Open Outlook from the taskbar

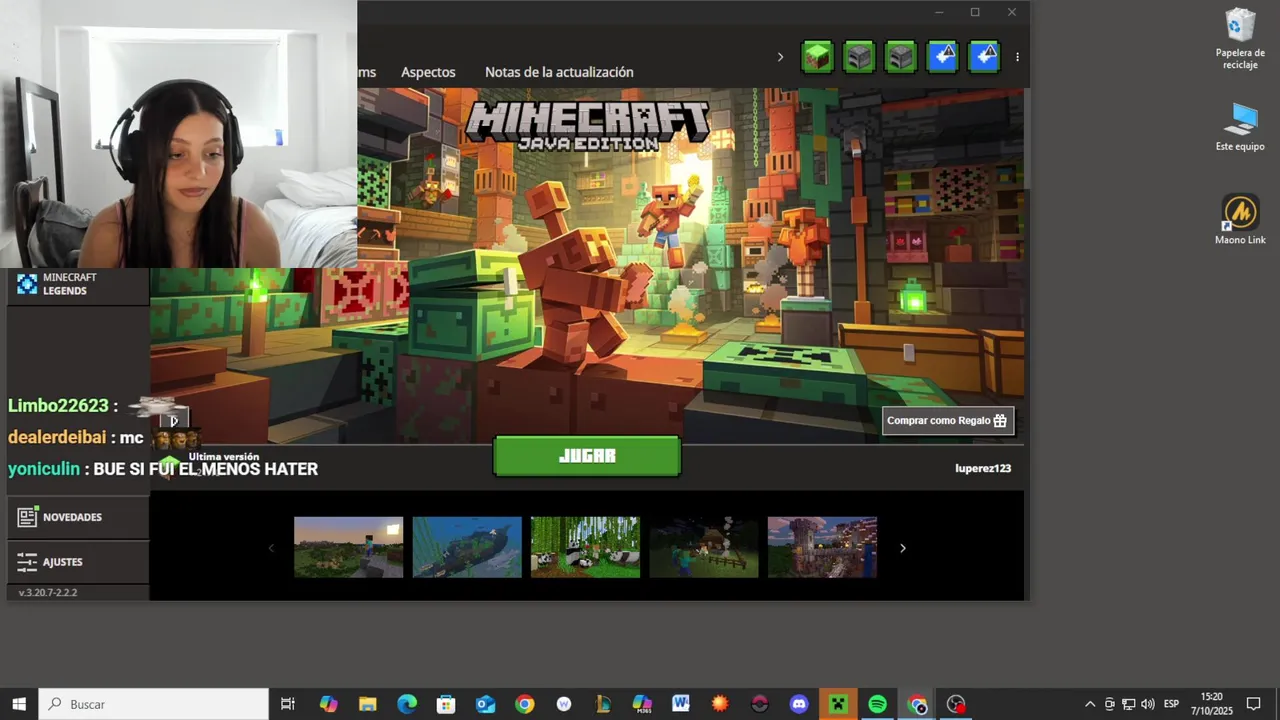(x=485, y=704)
